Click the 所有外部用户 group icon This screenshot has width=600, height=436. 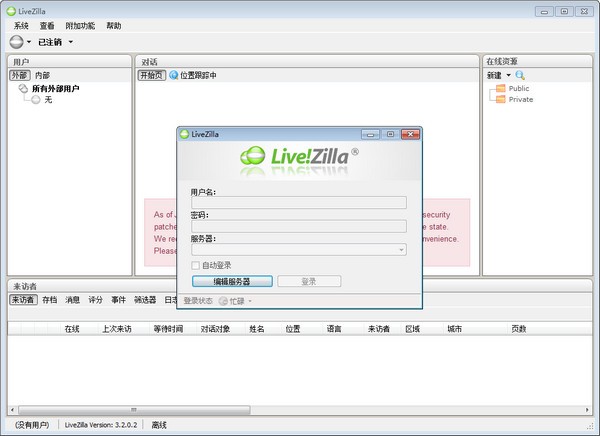(24, 89)
